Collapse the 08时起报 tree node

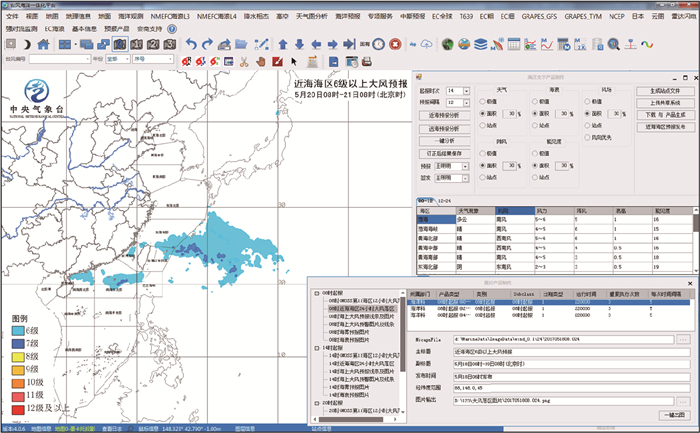318,294
